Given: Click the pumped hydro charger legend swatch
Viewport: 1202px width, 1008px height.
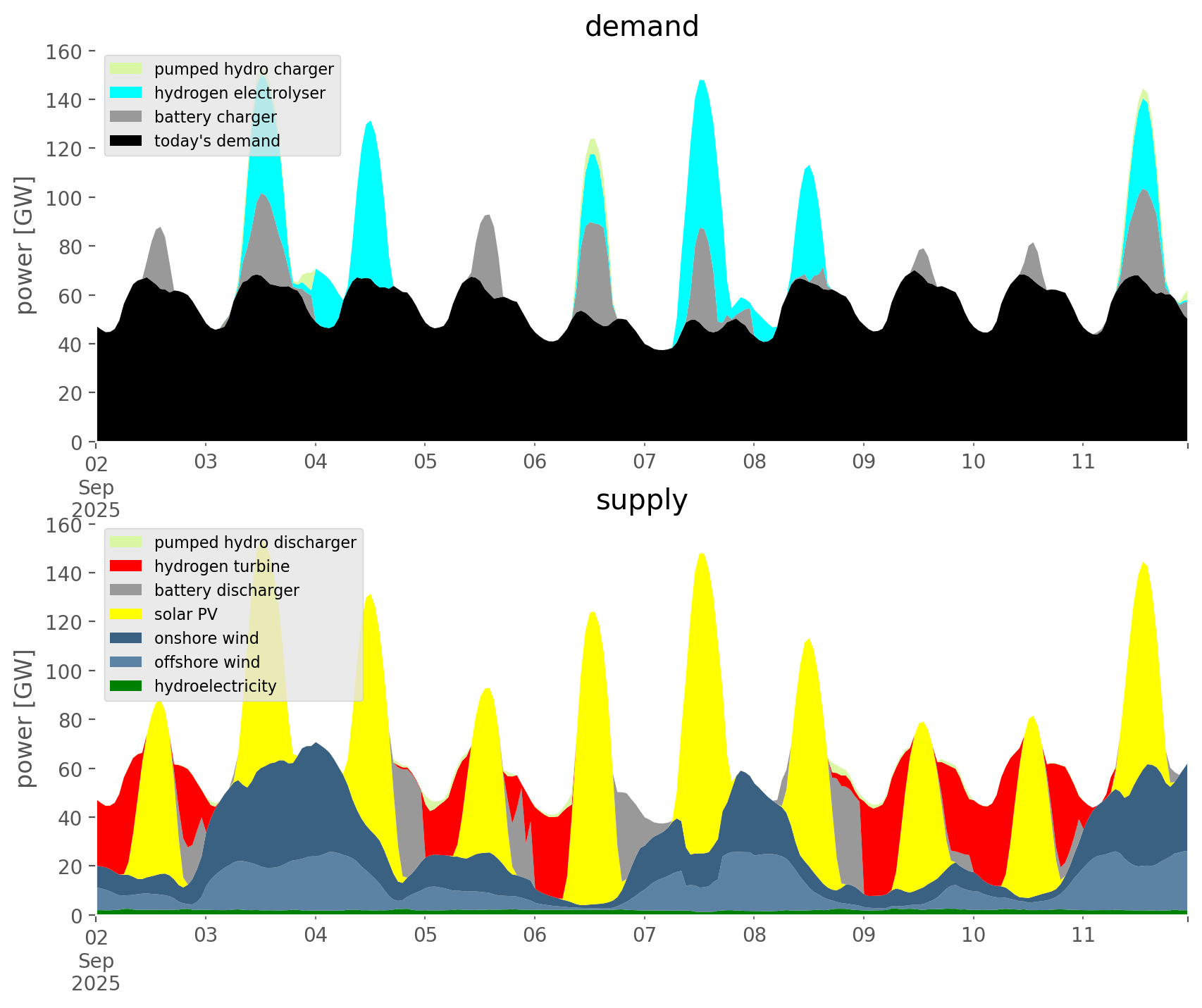Looking at the screenshot, I should click(126, 69).
